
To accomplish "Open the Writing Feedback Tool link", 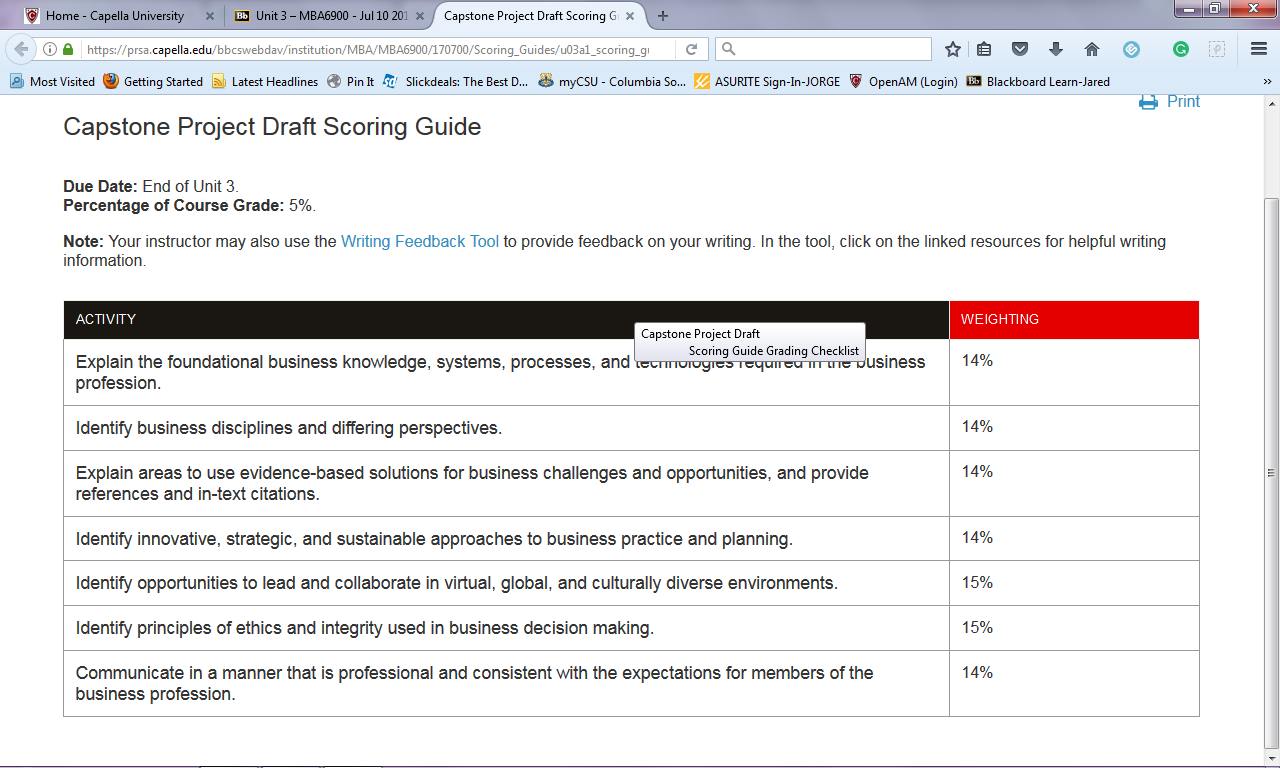I will coord(419,241).
